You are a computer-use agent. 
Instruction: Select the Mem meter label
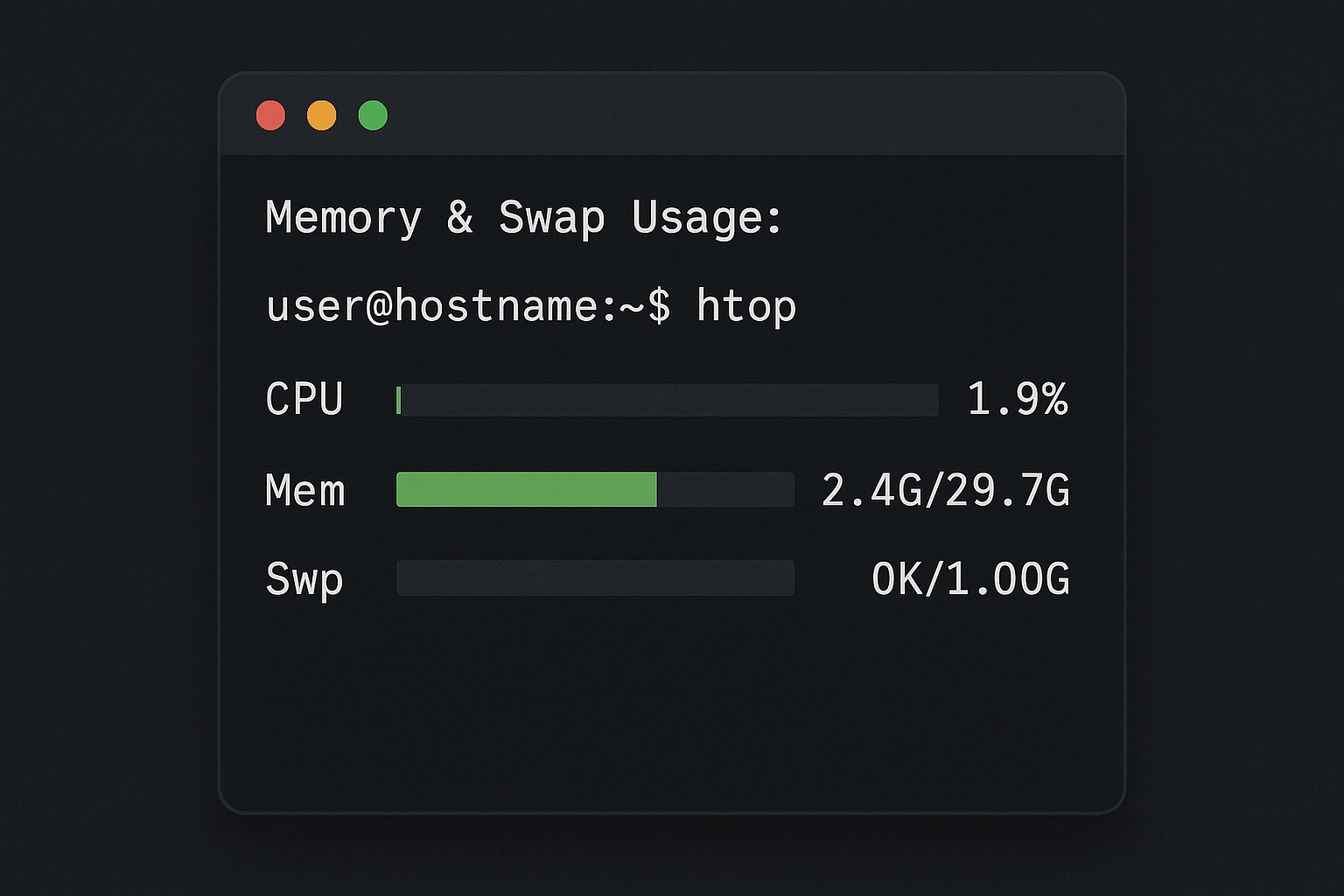pyautogui.click(x=304, y=490)
